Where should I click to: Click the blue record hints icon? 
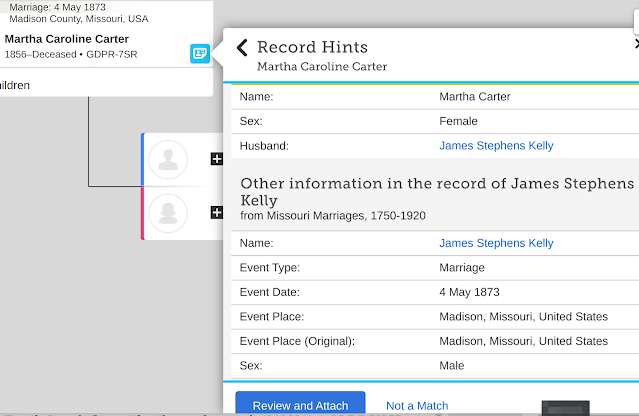click(x=200, y=54)
